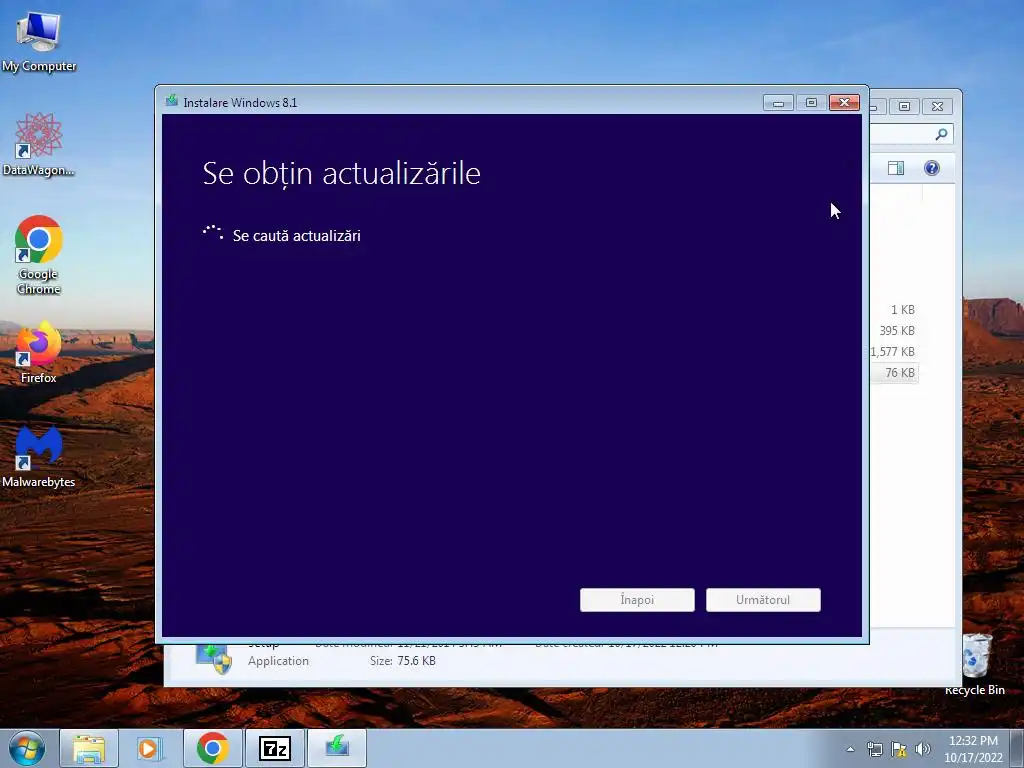Screen dimensions: 1024x768
Task: Open Windows Explorer from the taskbar
Action: [89, 748]
